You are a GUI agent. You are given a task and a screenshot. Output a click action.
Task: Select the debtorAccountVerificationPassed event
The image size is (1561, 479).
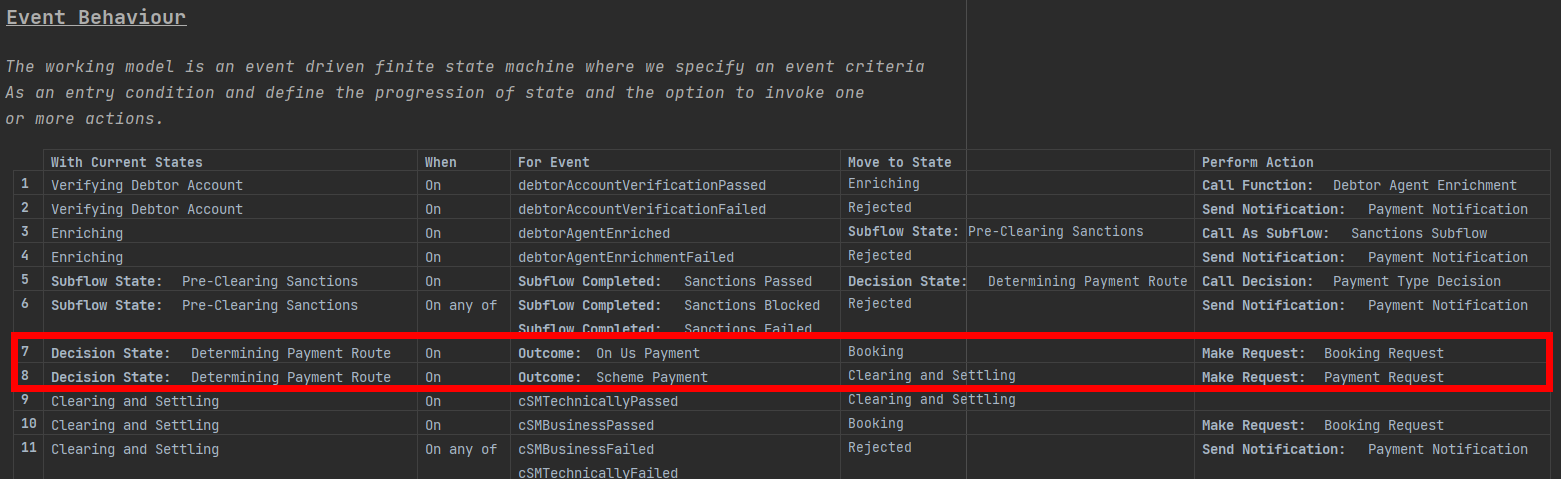point(641,185)
